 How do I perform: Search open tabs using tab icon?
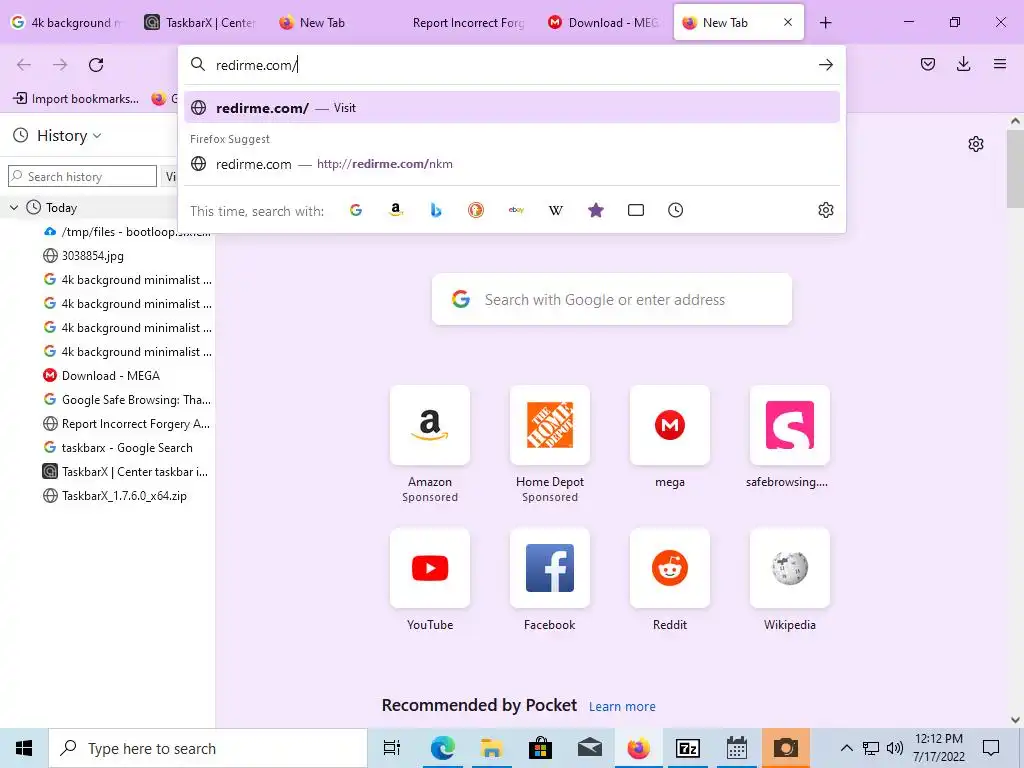tap(635, 210)
